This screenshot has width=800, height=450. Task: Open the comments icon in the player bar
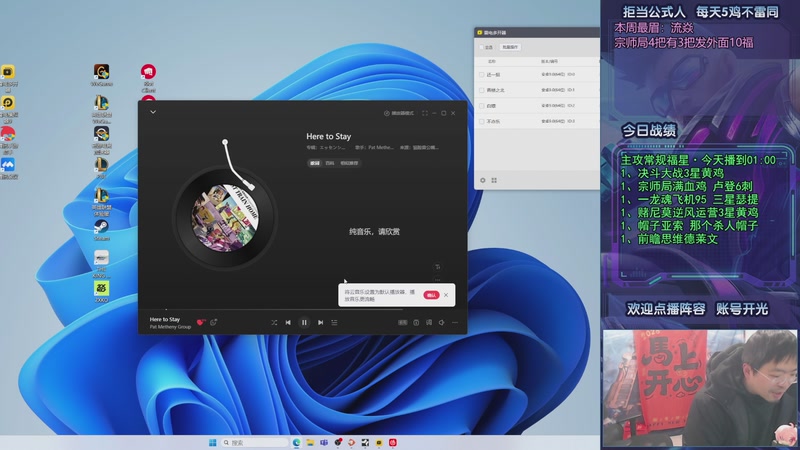429,322
